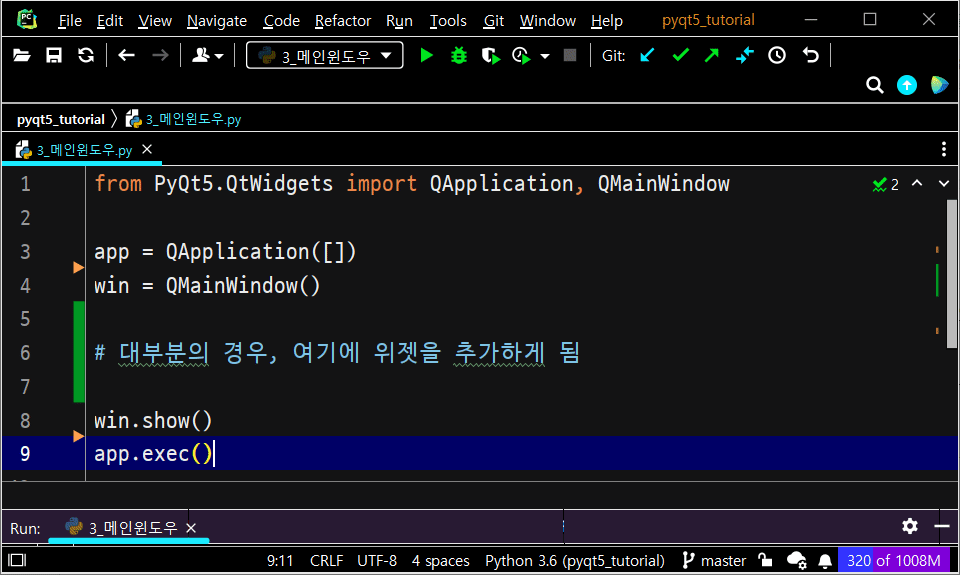Toggle the file read-only lock icon
The image size is (960, 575).
765,560
